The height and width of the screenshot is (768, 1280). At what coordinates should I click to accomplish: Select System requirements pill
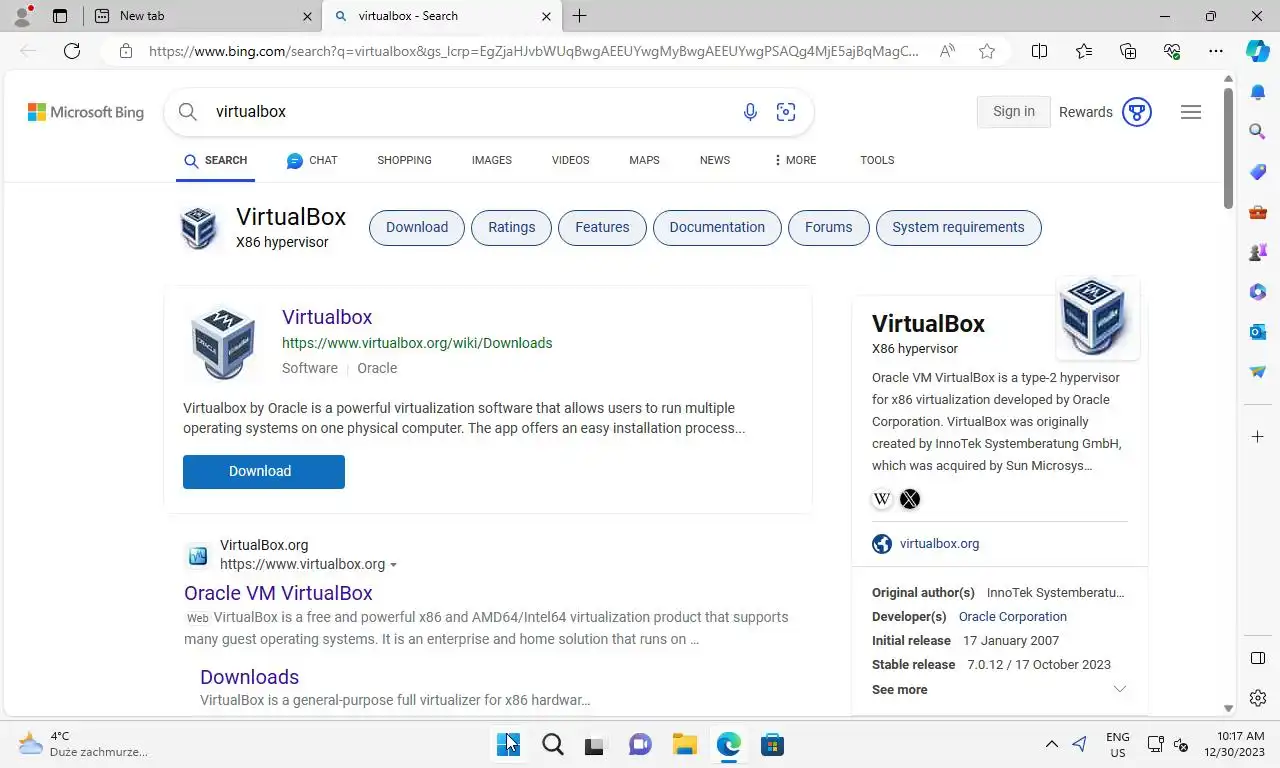coord(958,228)
